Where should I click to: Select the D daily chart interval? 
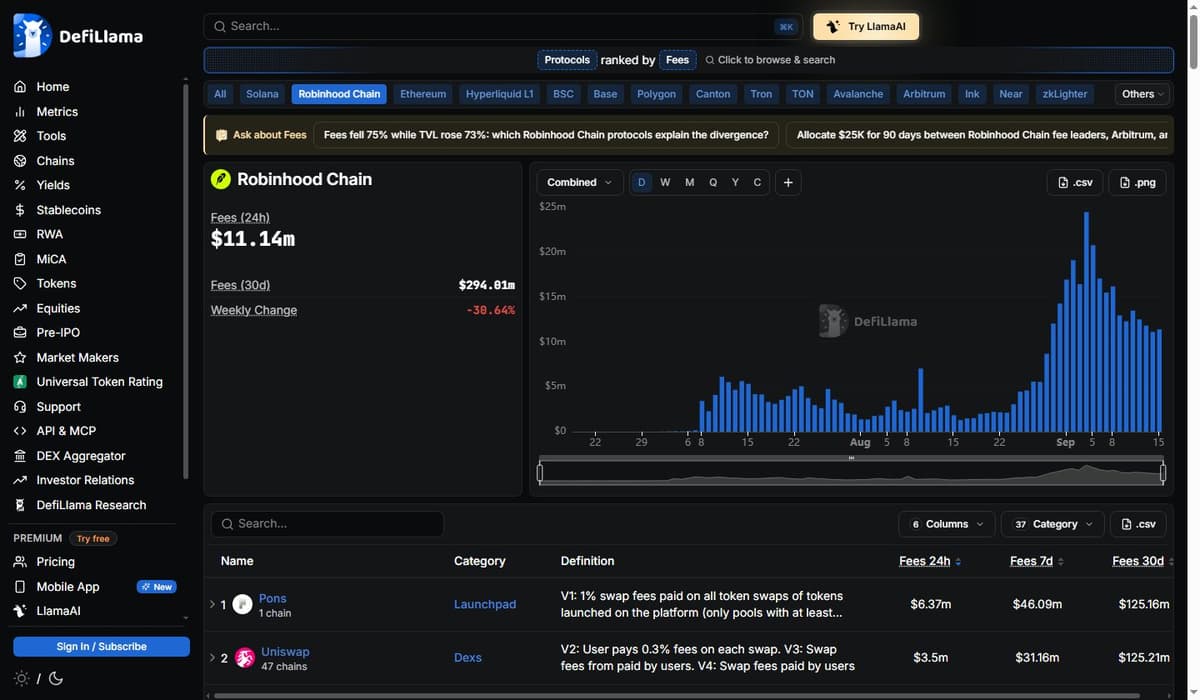coord(641,182)
